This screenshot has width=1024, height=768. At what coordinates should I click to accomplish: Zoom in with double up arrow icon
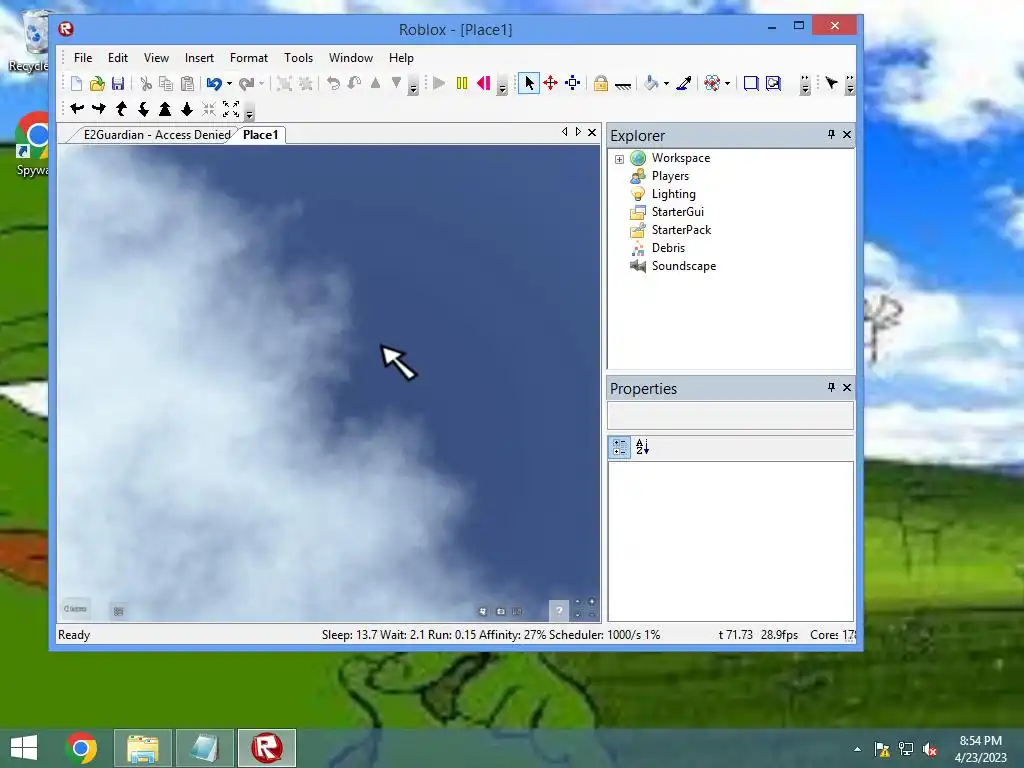165,109
